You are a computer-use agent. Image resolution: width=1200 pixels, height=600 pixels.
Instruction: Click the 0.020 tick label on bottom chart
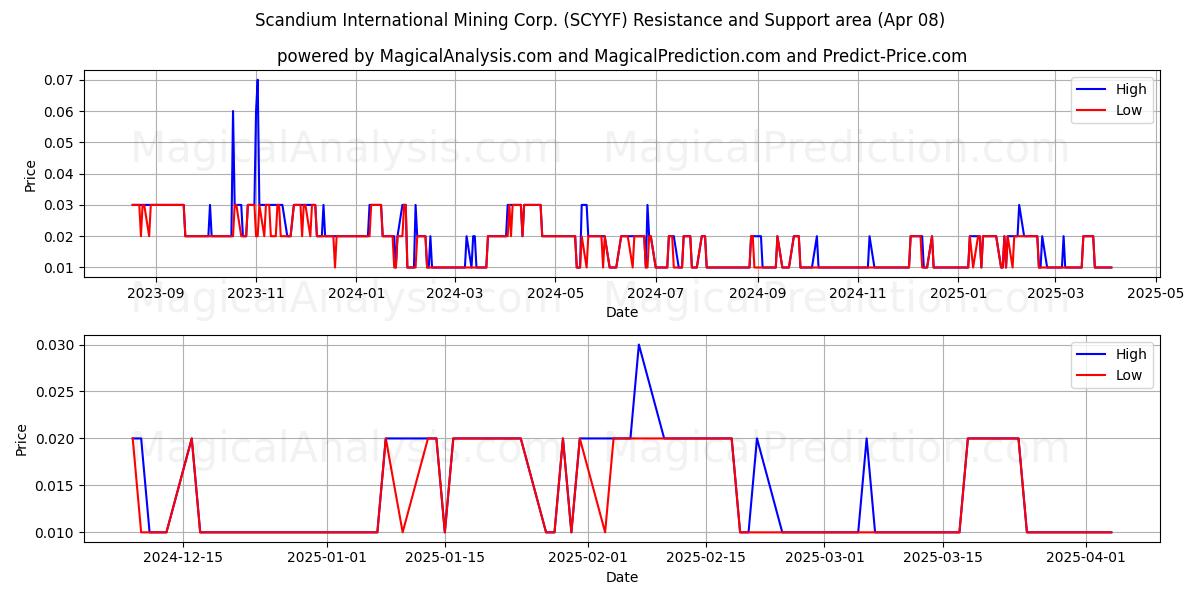pos(57,439)
